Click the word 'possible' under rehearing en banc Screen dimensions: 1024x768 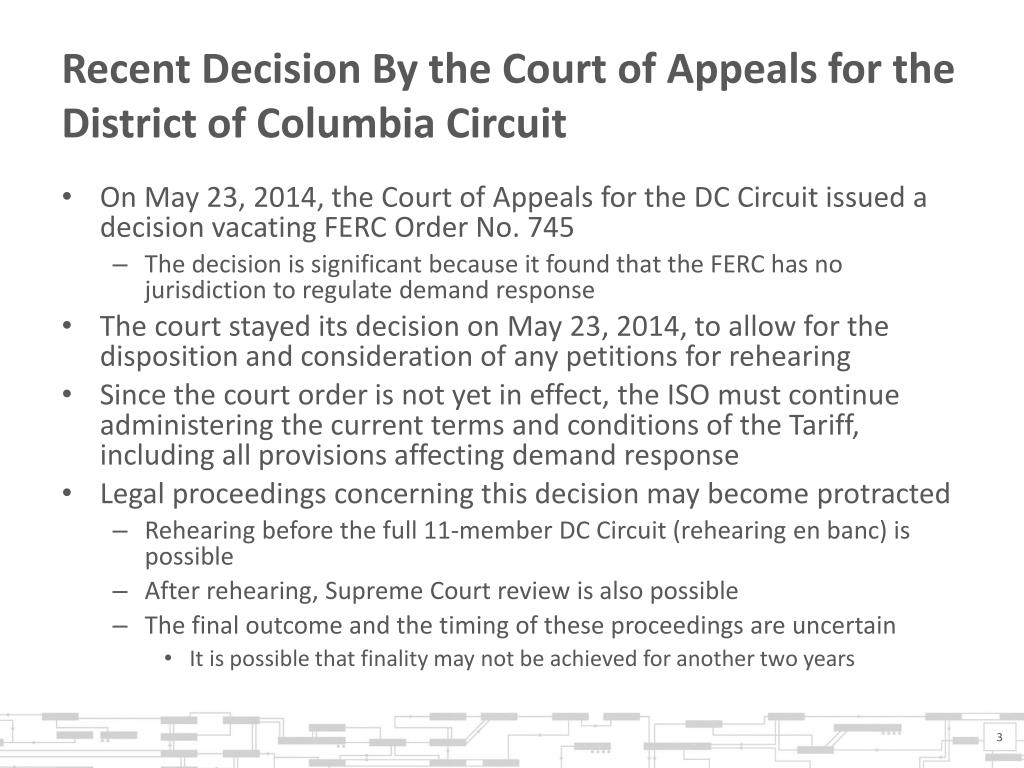[x=189, y=557]
